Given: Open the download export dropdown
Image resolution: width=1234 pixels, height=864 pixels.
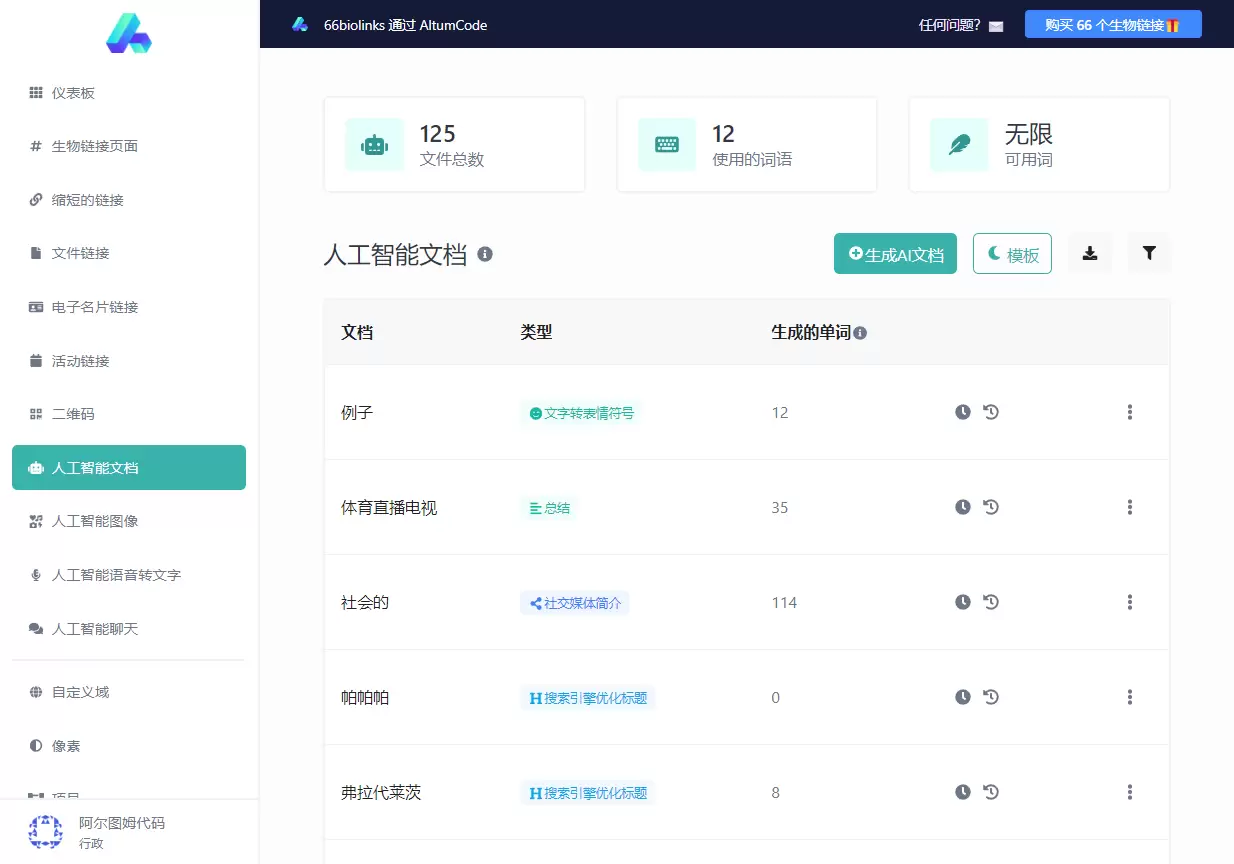Looking at the screenshot, I should [x=1090, y=253].
